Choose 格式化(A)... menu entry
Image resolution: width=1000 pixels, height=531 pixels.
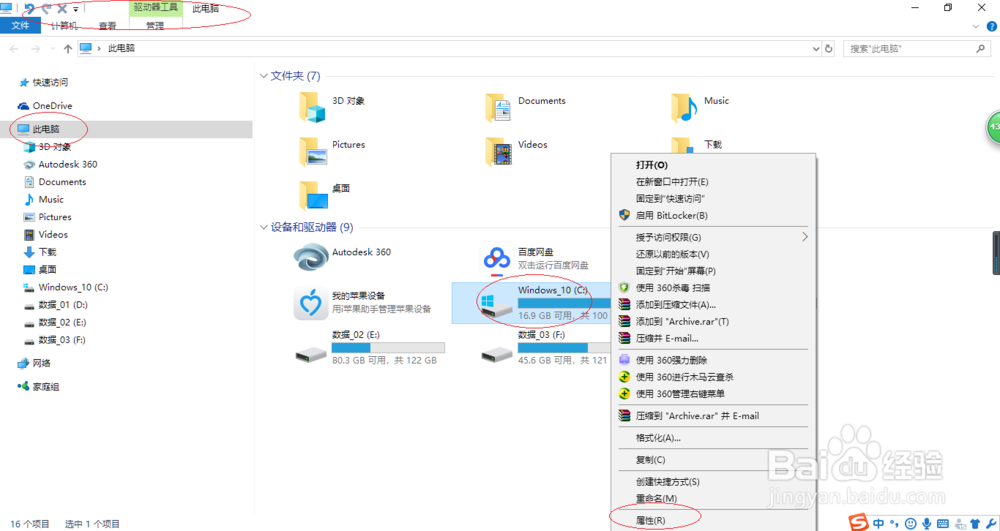pyautogui.click(x=713, y=438)
